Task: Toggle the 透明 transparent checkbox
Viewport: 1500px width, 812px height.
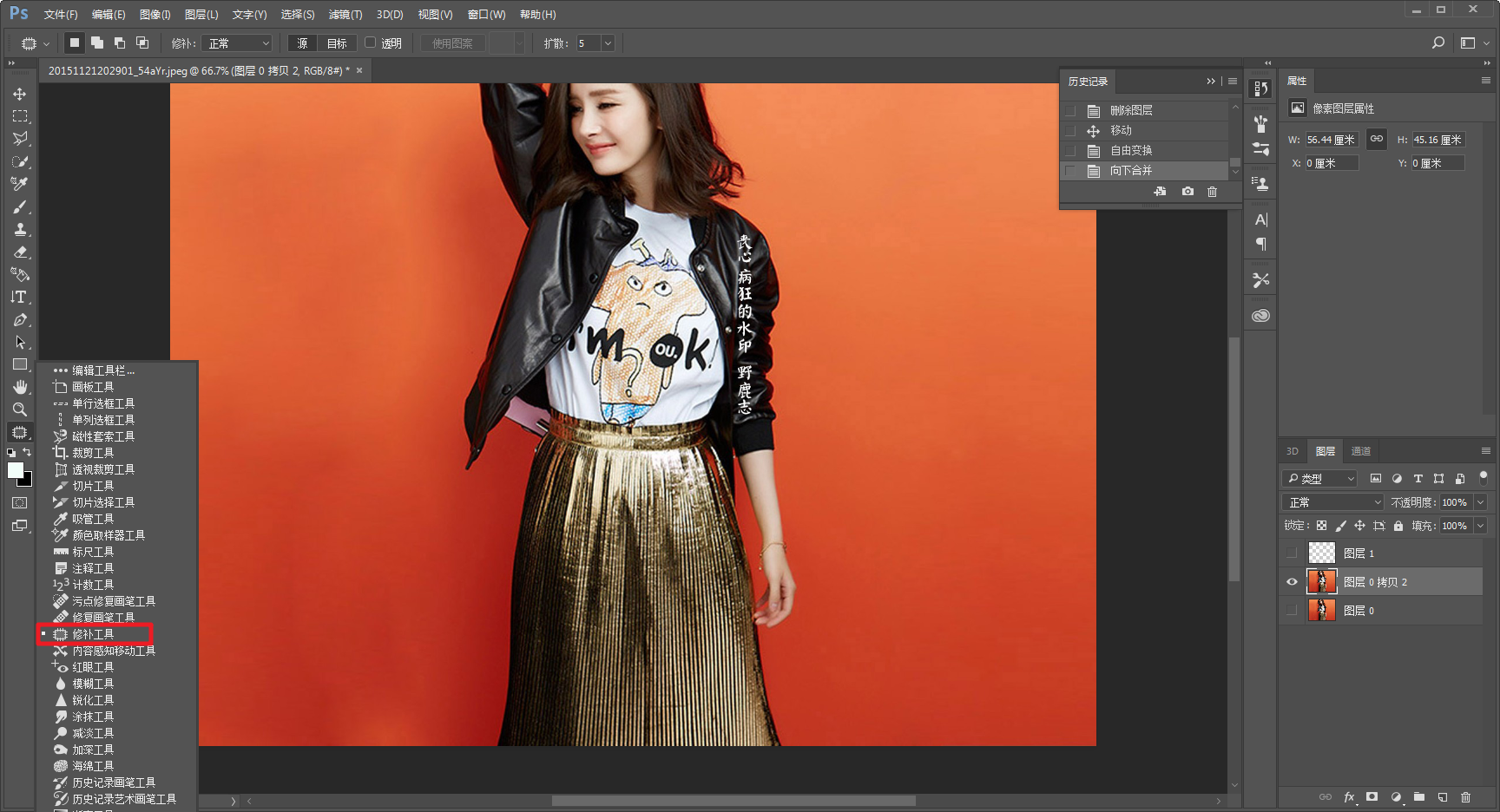Action: 371,43
